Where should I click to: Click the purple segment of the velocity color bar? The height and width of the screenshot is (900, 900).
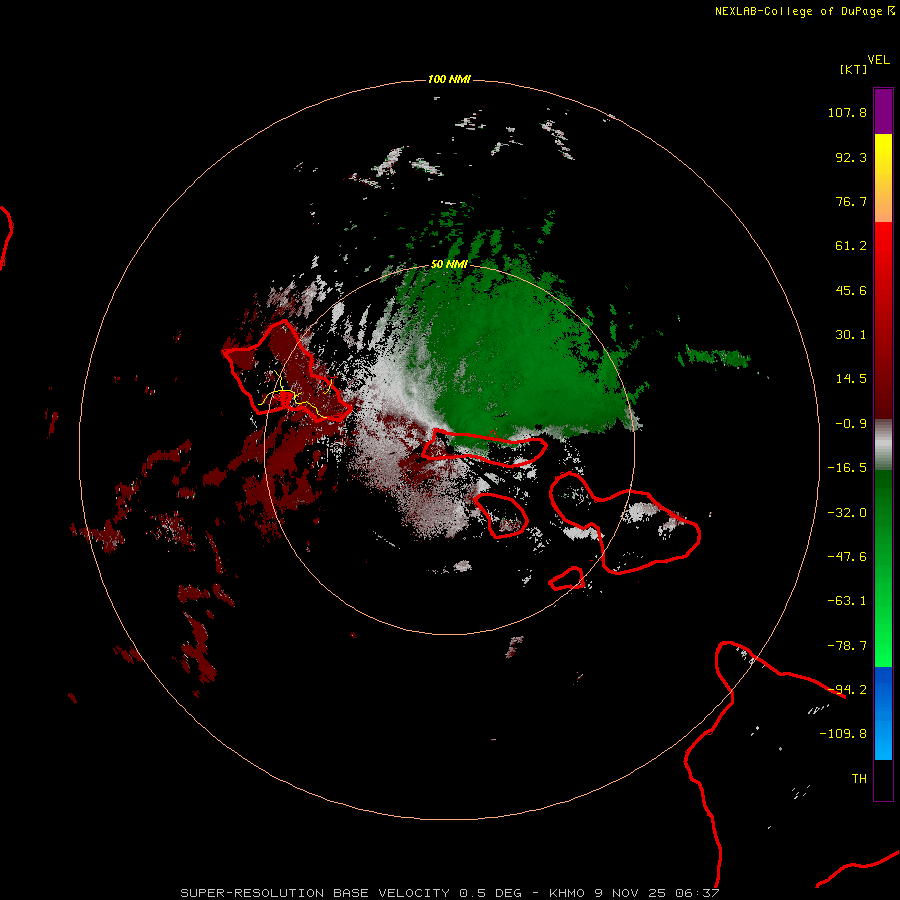pos(883,111)
